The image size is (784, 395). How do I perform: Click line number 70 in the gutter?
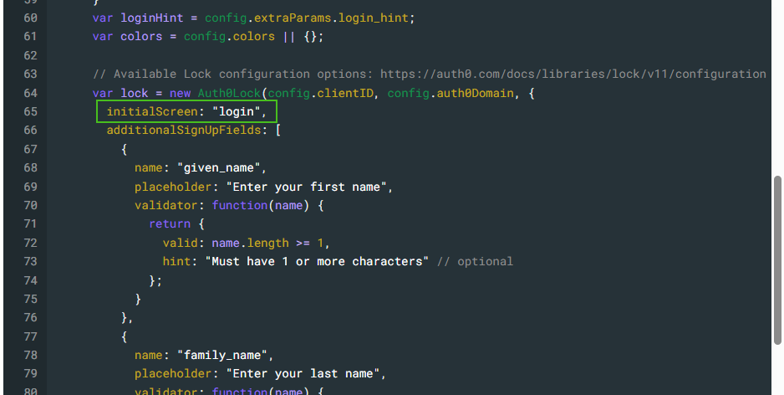click(x=30, y=206)
